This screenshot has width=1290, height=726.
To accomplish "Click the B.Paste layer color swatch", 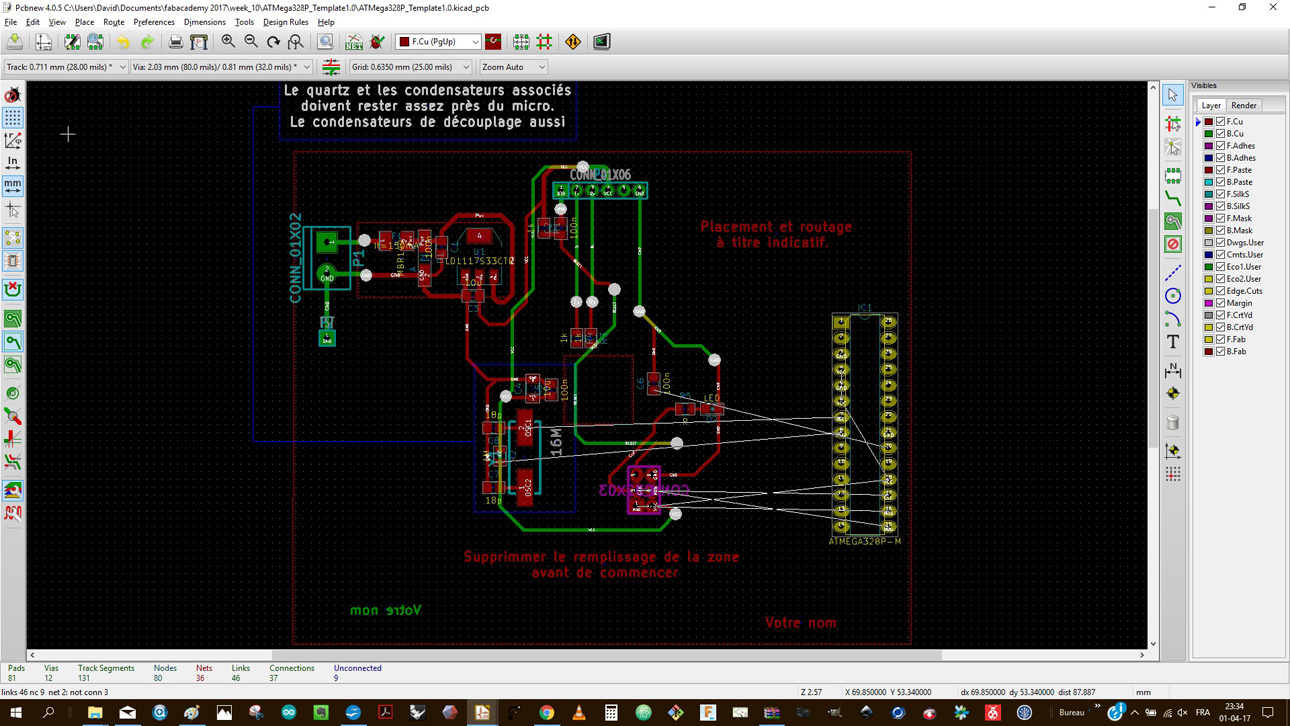I will pyautogui.click(x=1209, y=182).
